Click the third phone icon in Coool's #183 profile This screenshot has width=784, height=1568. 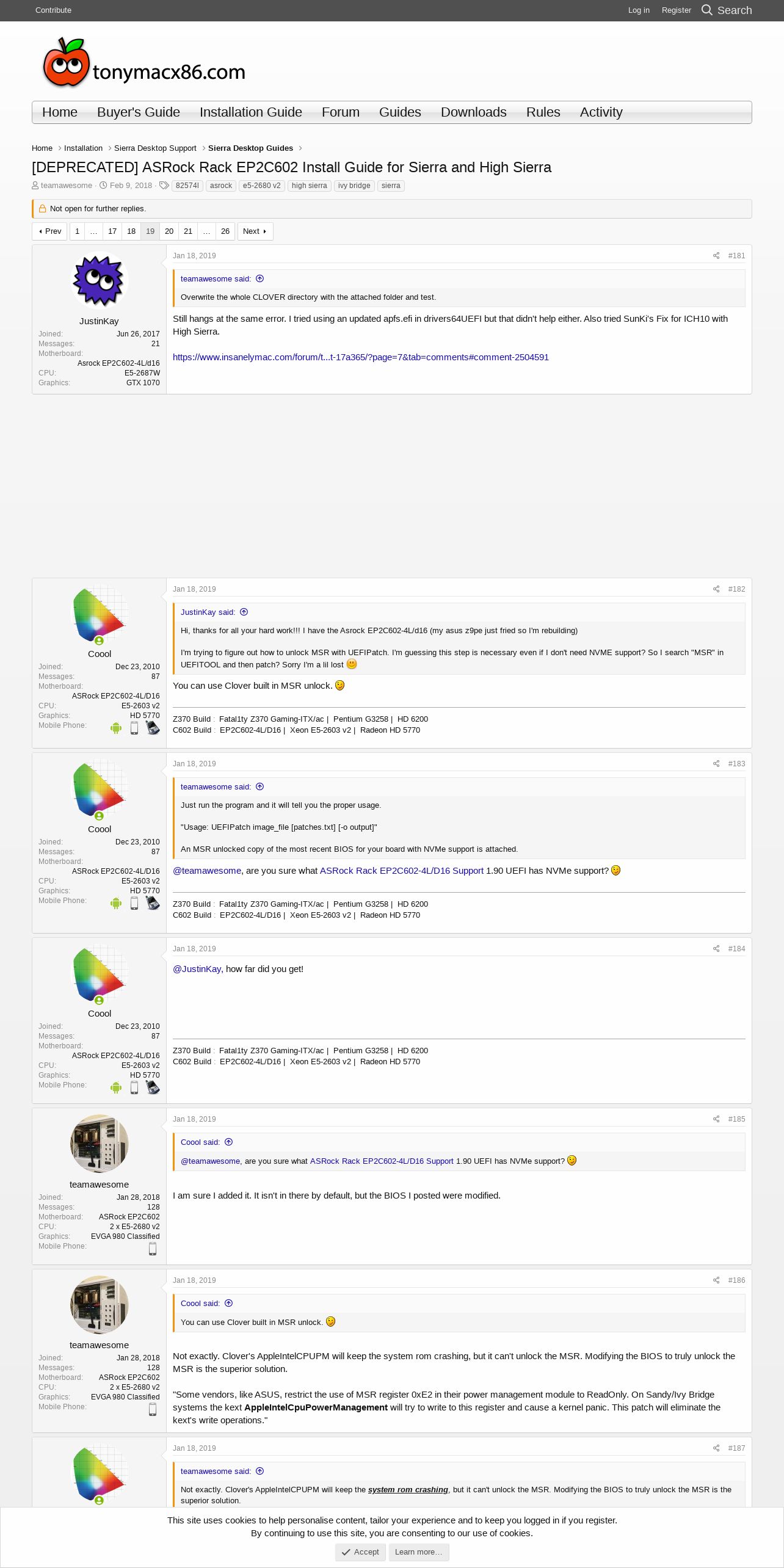coord(153,903)
